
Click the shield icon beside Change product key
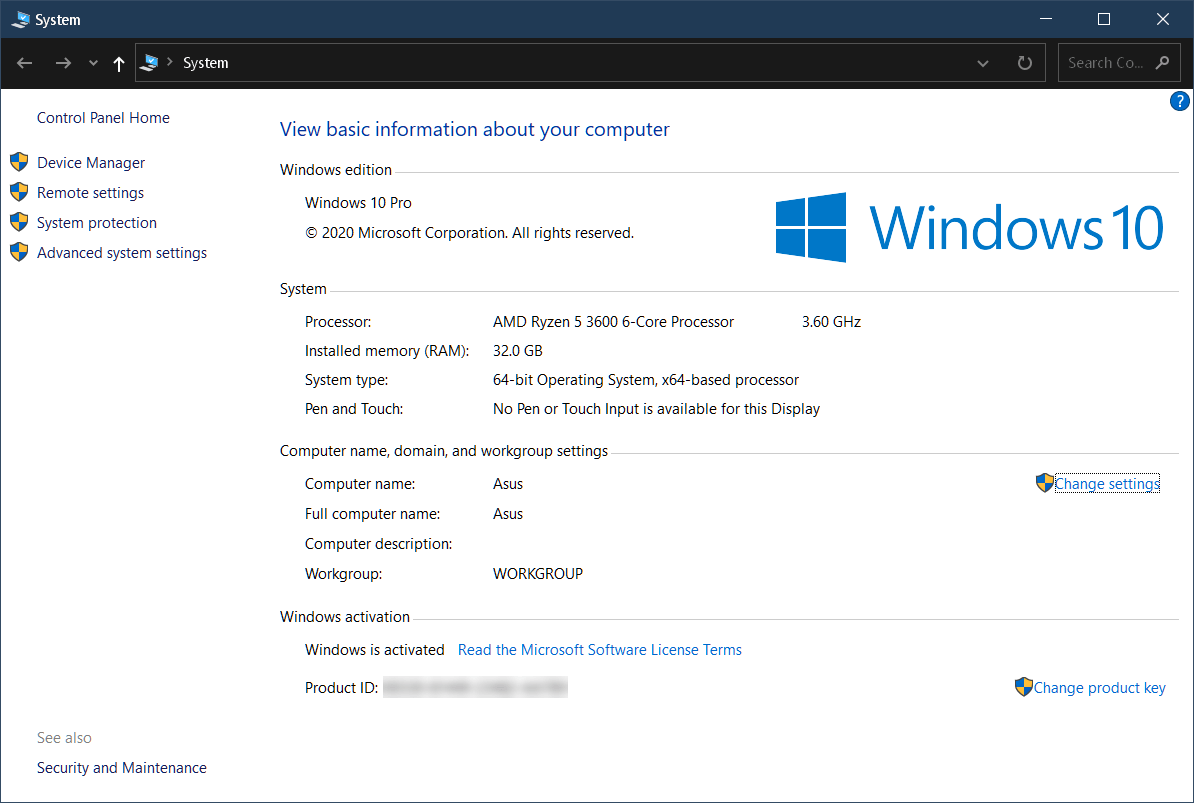point(1023,687)
